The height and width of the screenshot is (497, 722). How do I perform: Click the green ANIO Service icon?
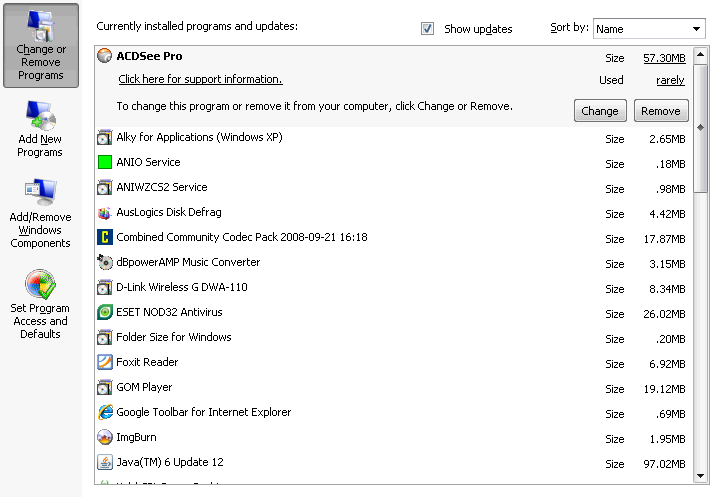pos(105,162)
